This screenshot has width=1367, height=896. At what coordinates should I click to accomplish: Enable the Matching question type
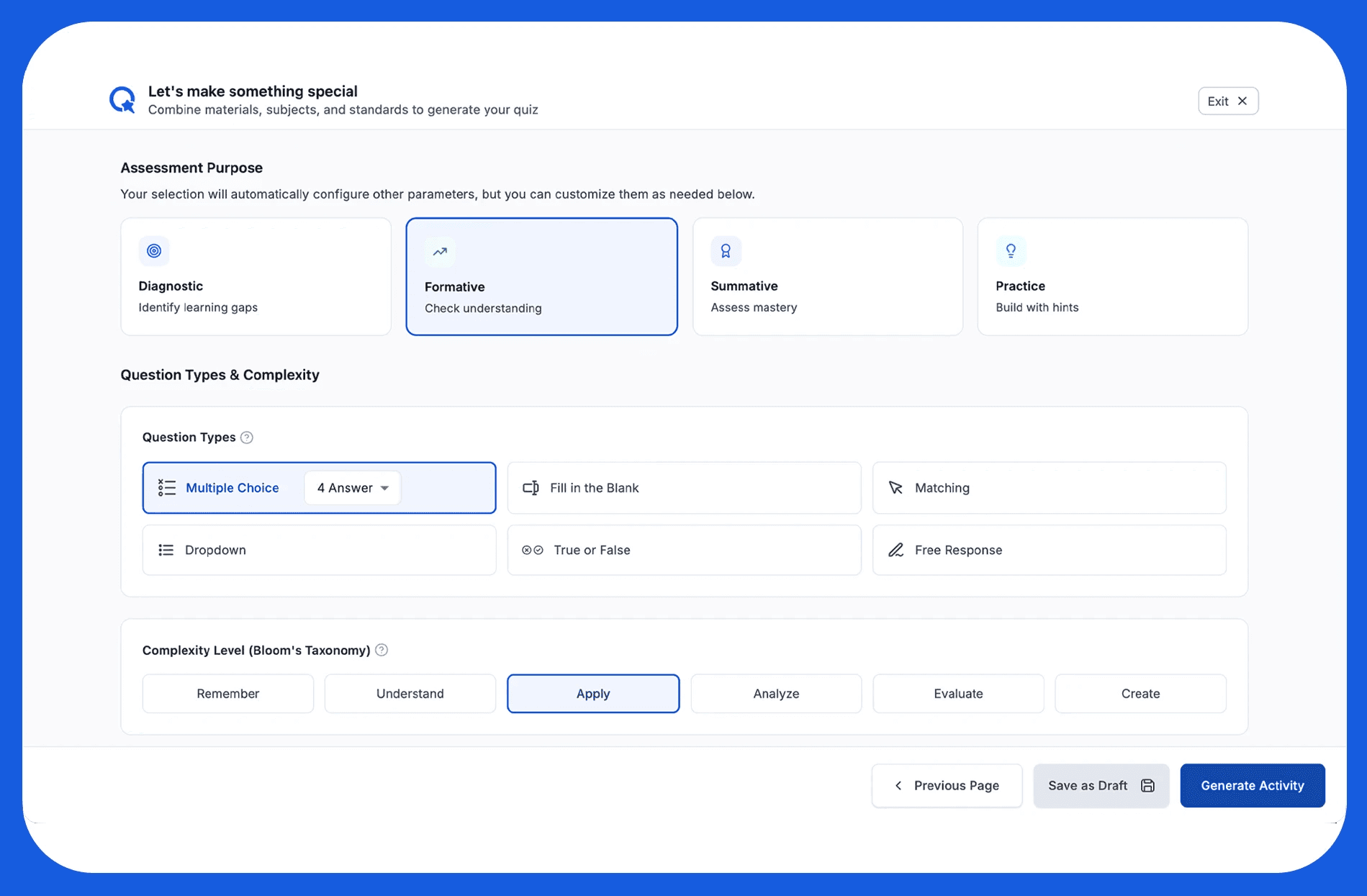click(x=1050, y=488)
